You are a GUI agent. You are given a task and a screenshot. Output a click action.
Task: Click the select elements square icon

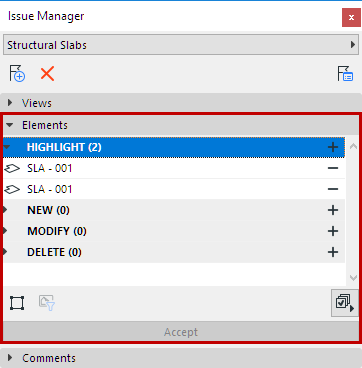(x=17, y=303)
